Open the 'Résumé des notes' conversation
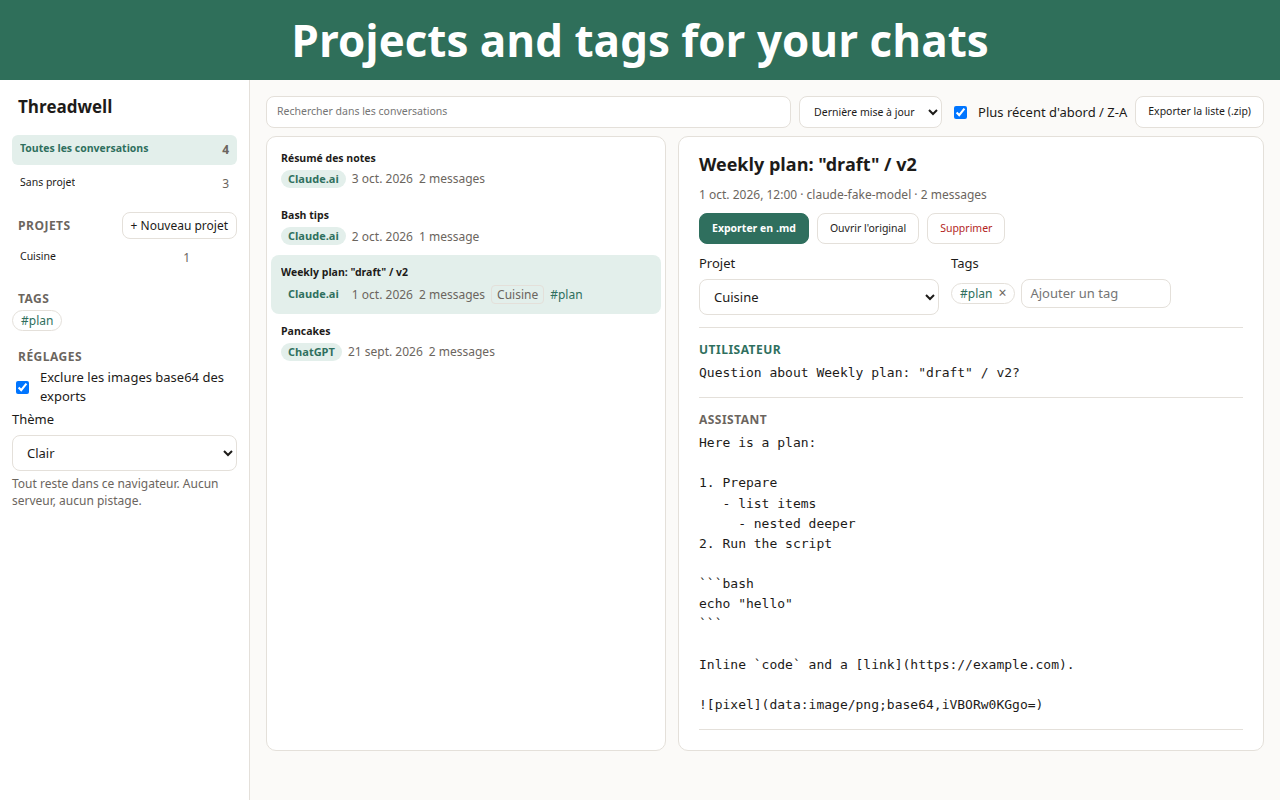Screen dimensions: 1280x800 tap(466, 169)
